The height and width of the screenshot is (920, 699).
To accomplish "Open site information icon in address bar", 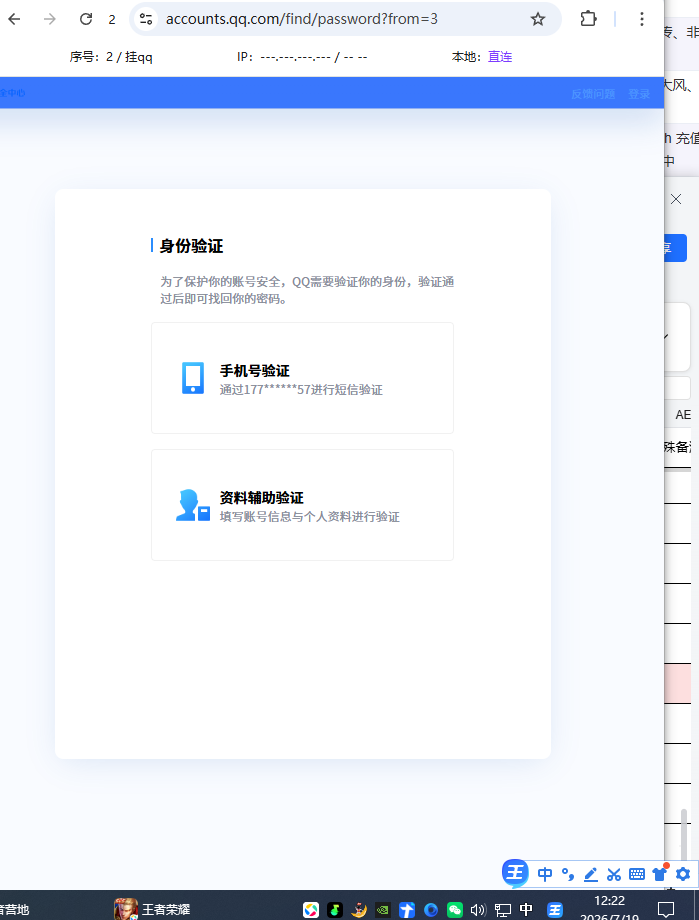I will (146, 19).
